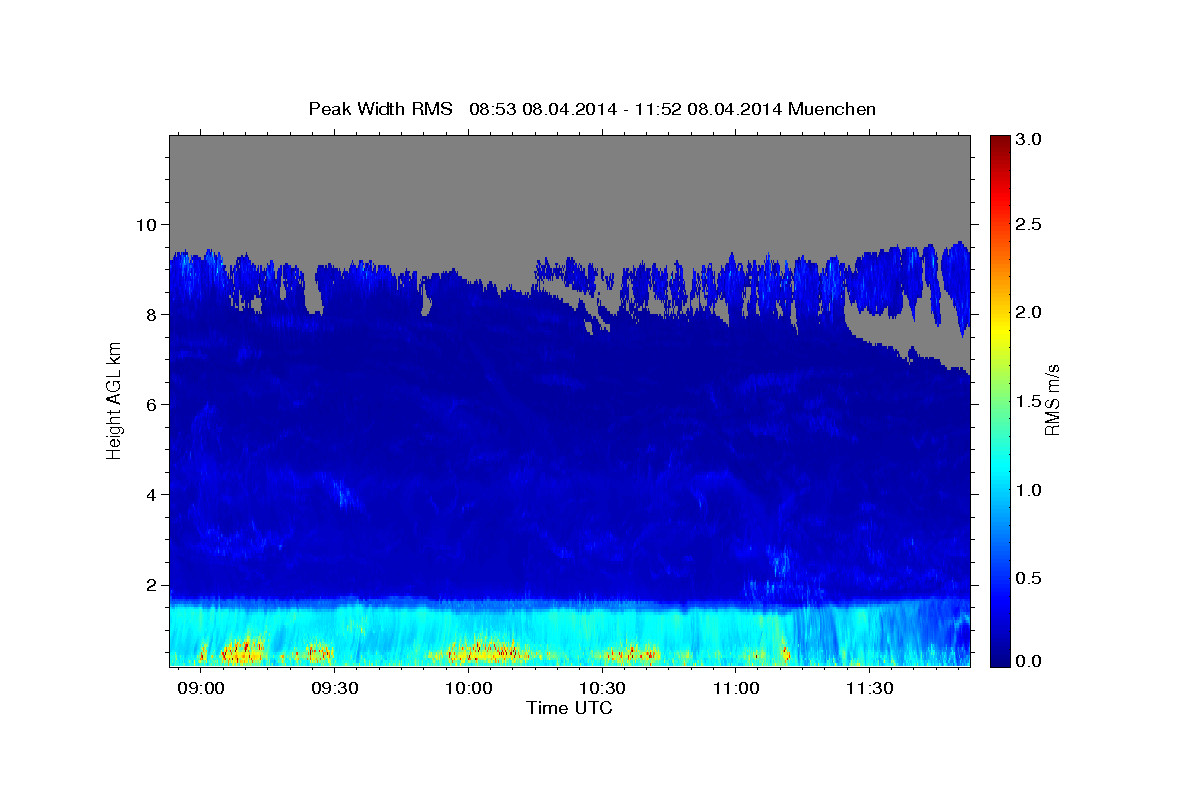Click the 11:30 time tick label
This screenshot has width=1200, height=800.
[869, 689]
